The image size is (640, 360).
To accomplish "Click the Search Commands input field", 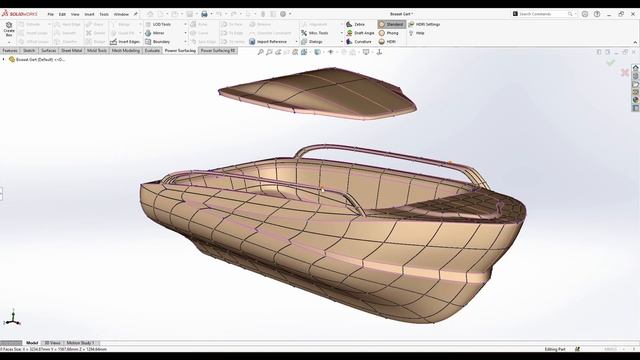I will [544, 14].
